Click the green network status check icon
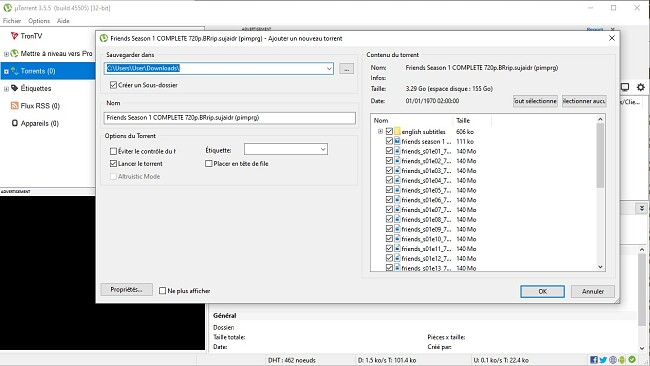This screenshot has width=650, height=366. point(632,360)
